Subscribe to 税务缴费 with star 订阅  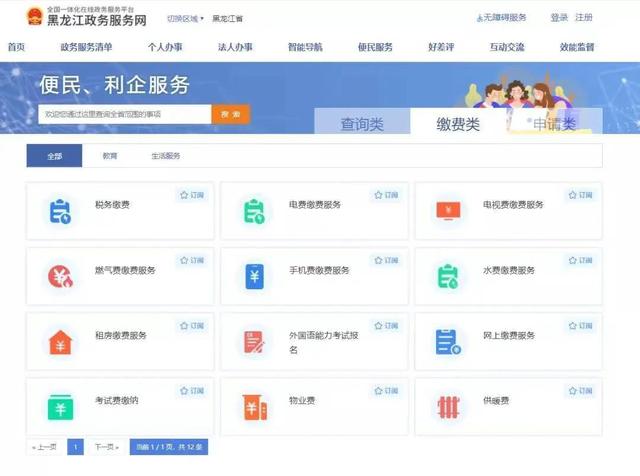192,195
